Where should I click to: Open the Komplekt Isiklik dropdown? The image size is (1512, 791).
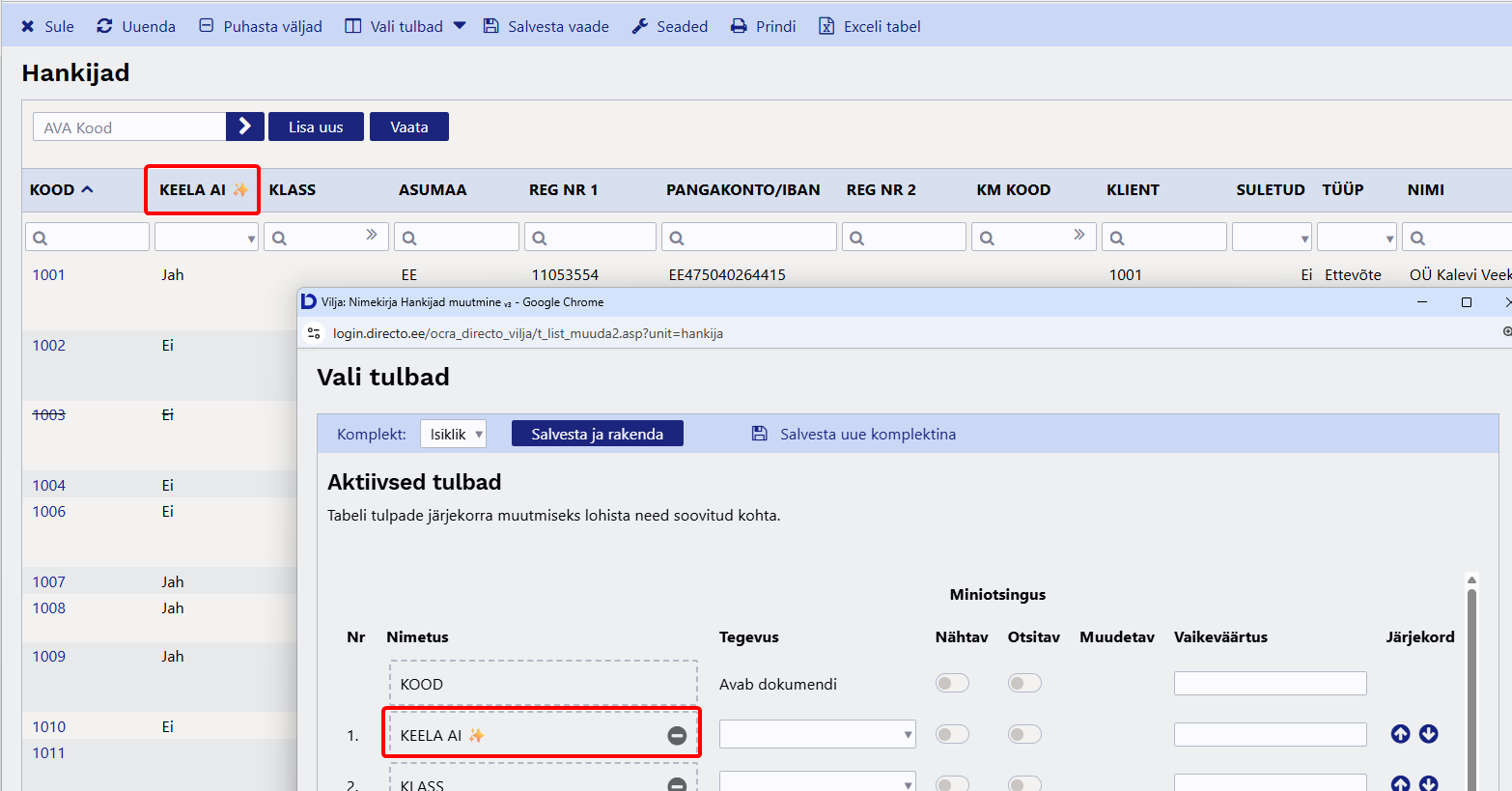pyautogui.click(x=453, y=435)
